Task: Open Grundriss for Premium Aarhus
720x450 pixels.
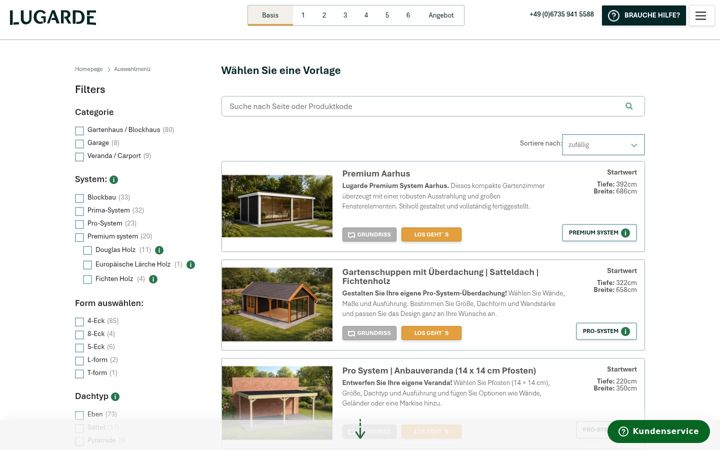Action: coord(369,235)
